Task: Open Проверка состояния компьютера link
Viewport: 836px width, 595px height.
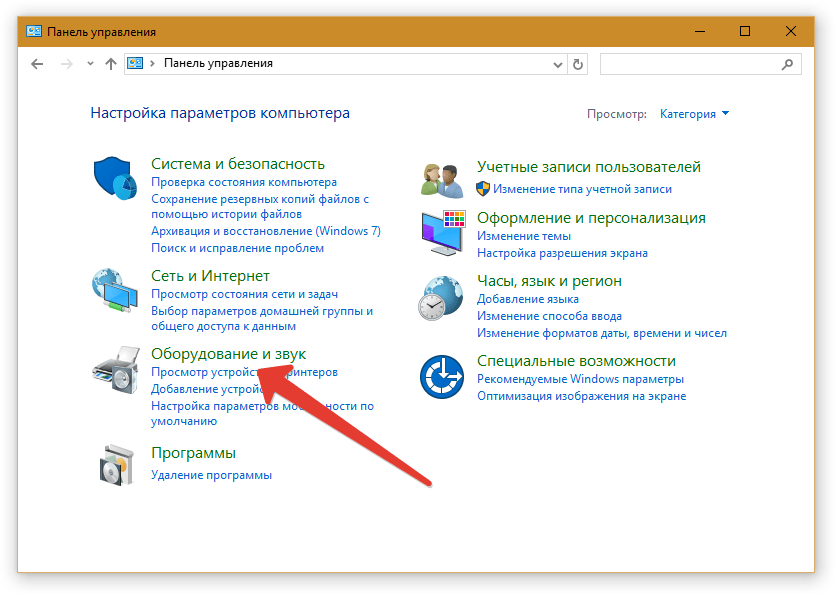Action: [244, 182]
